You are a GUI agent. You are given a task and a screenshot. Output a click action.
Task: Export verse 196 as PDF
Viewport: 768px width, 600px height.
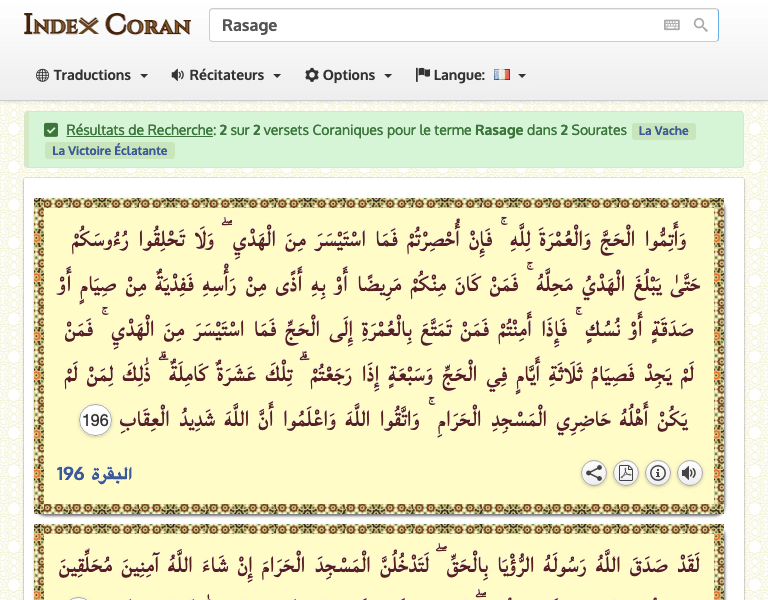click(x=626, y=473)
